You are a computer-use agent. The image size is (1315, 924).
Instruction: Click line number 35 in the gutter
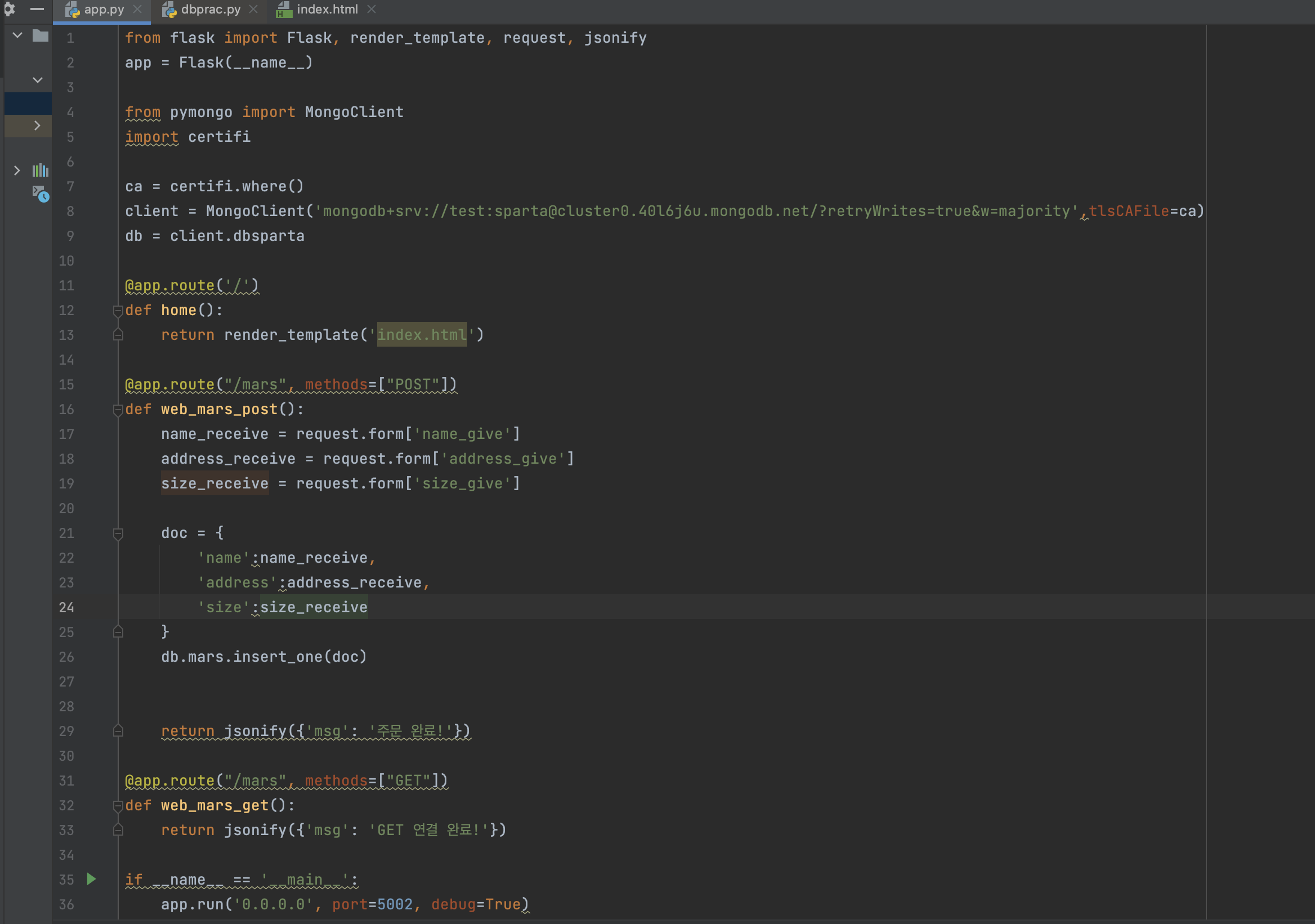coord(66,880)
